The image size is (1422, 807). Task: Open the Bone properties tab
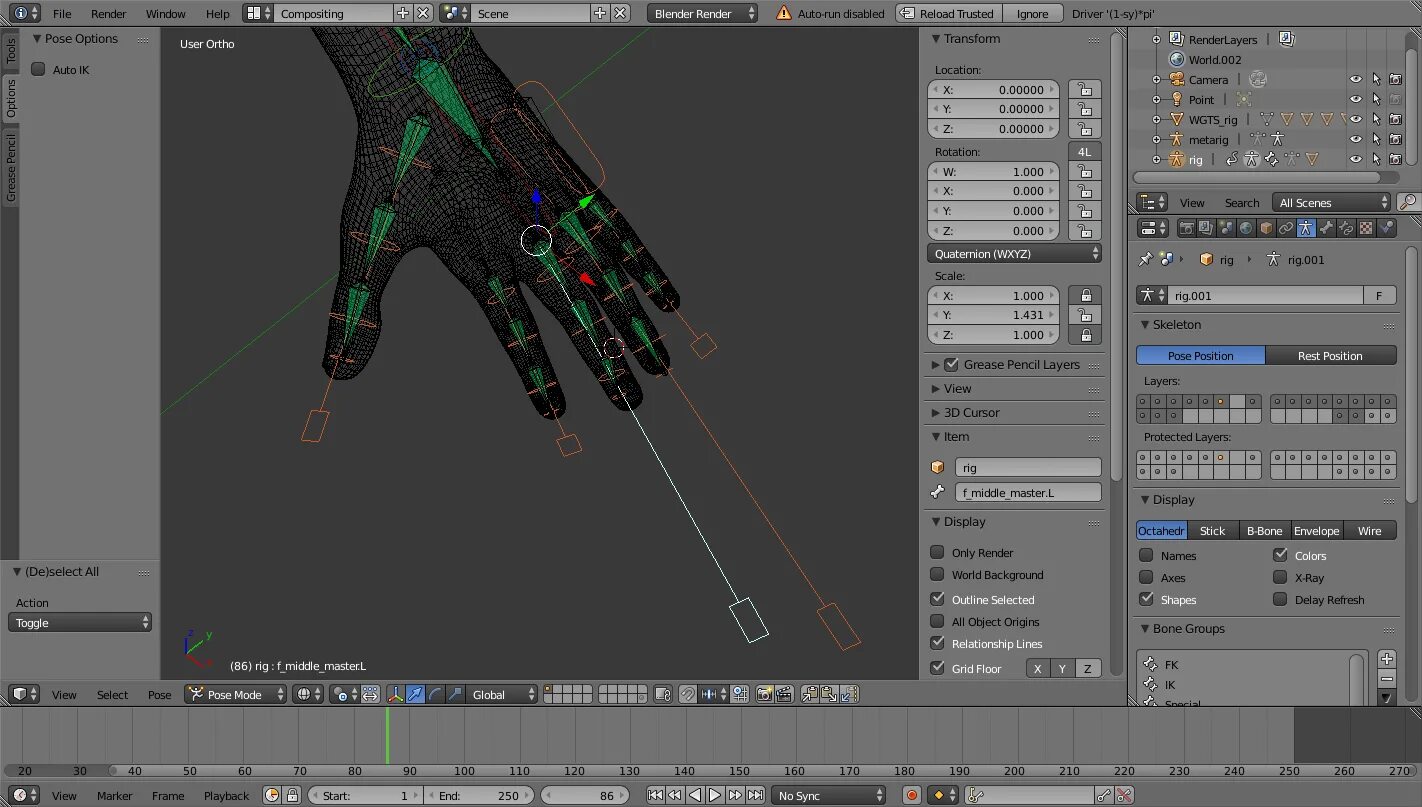point(1326,228)
